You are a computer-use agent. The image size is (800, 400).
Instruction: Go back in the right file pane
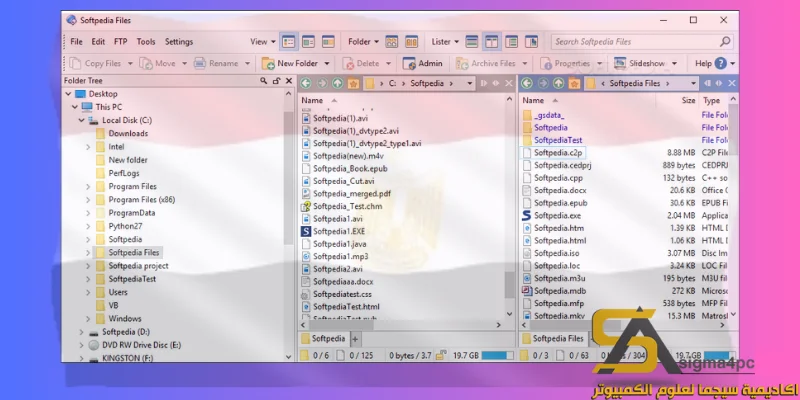click(x=527, y=83)
